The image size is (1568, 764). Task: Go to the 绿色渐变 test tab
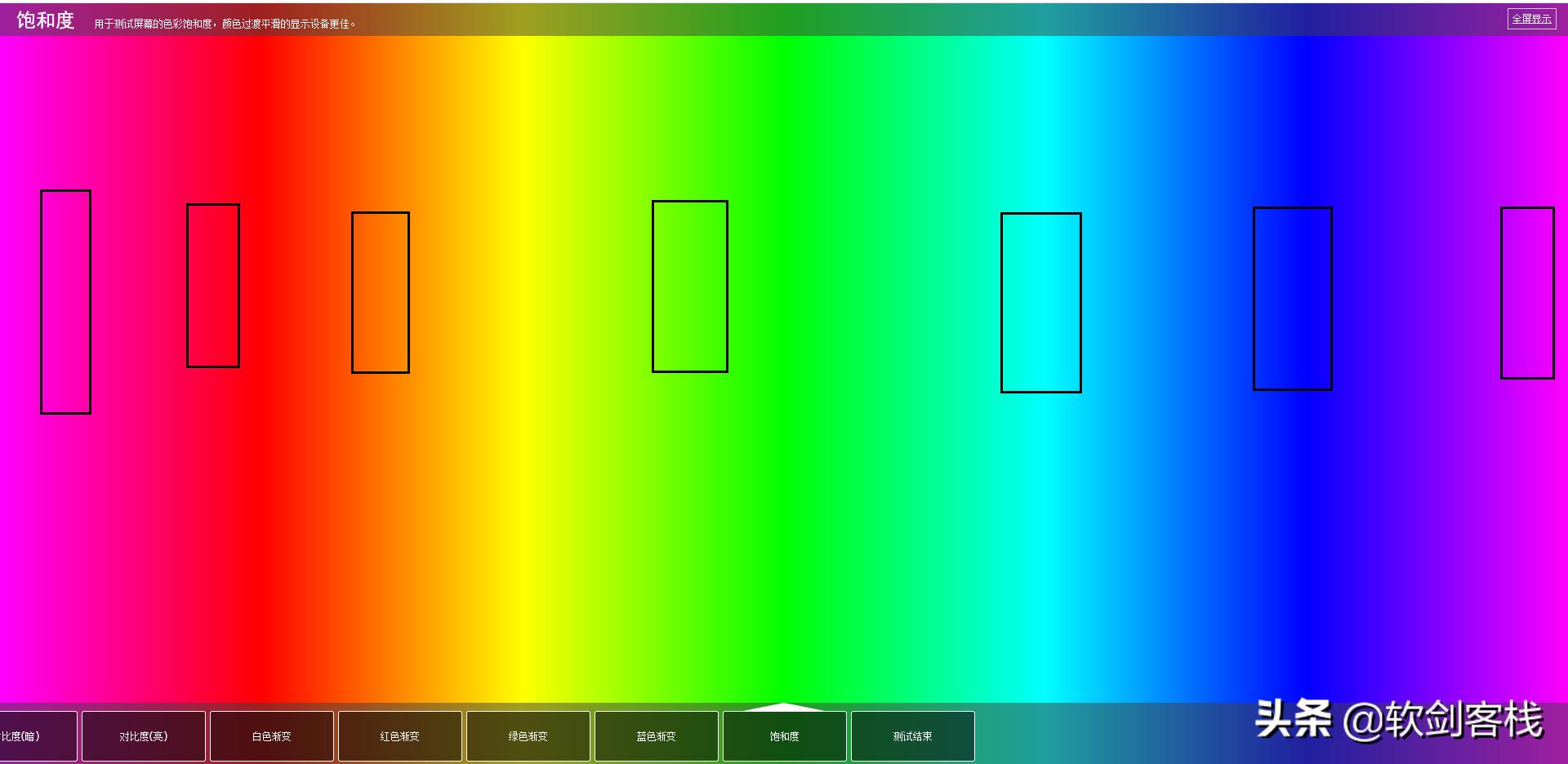(x=528, y=736)
